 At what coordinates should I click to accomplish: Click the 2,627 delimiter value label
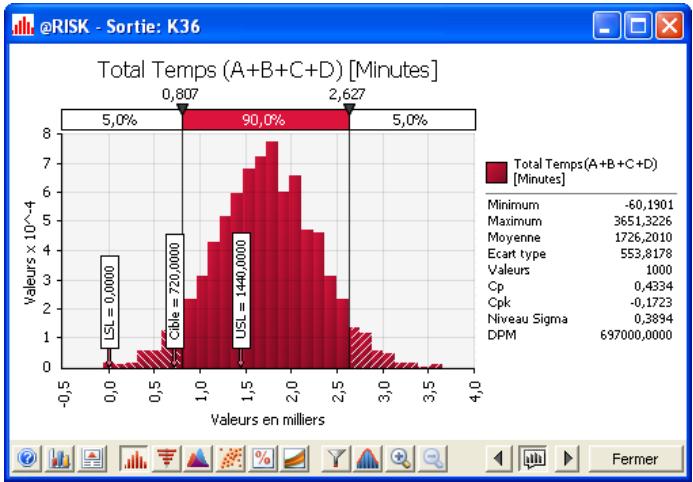pos(347,94)
